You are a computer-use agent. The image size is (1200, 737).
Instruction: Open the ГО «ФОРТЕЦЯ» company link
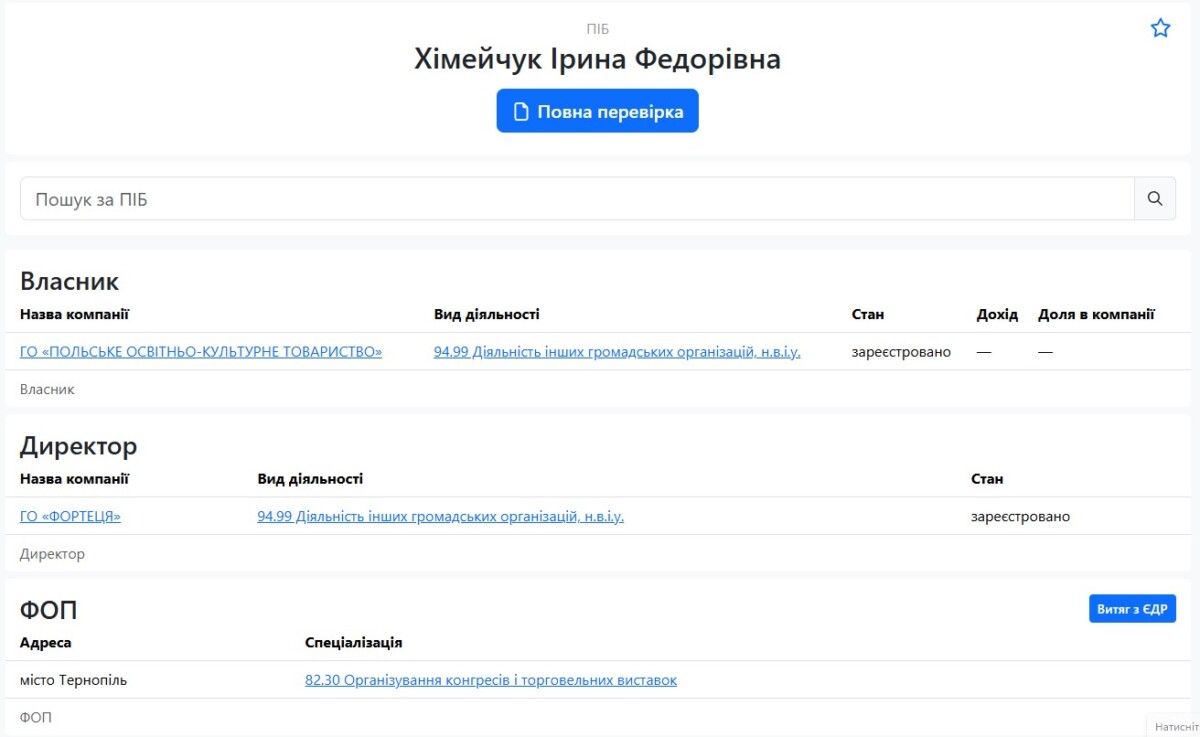point(70,517)
